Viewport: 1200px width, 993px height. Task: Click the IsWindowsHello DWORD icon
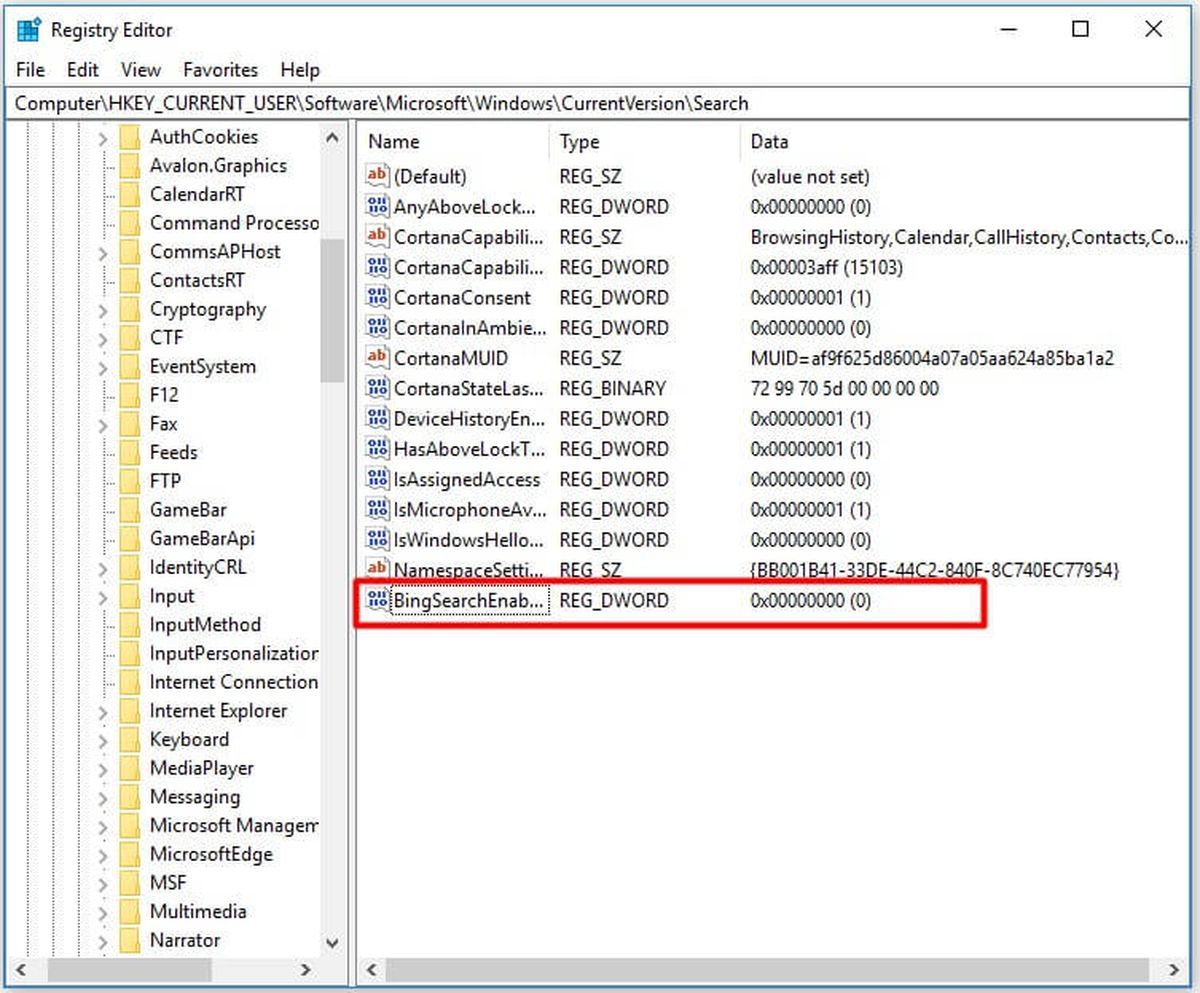click(377, 539)
